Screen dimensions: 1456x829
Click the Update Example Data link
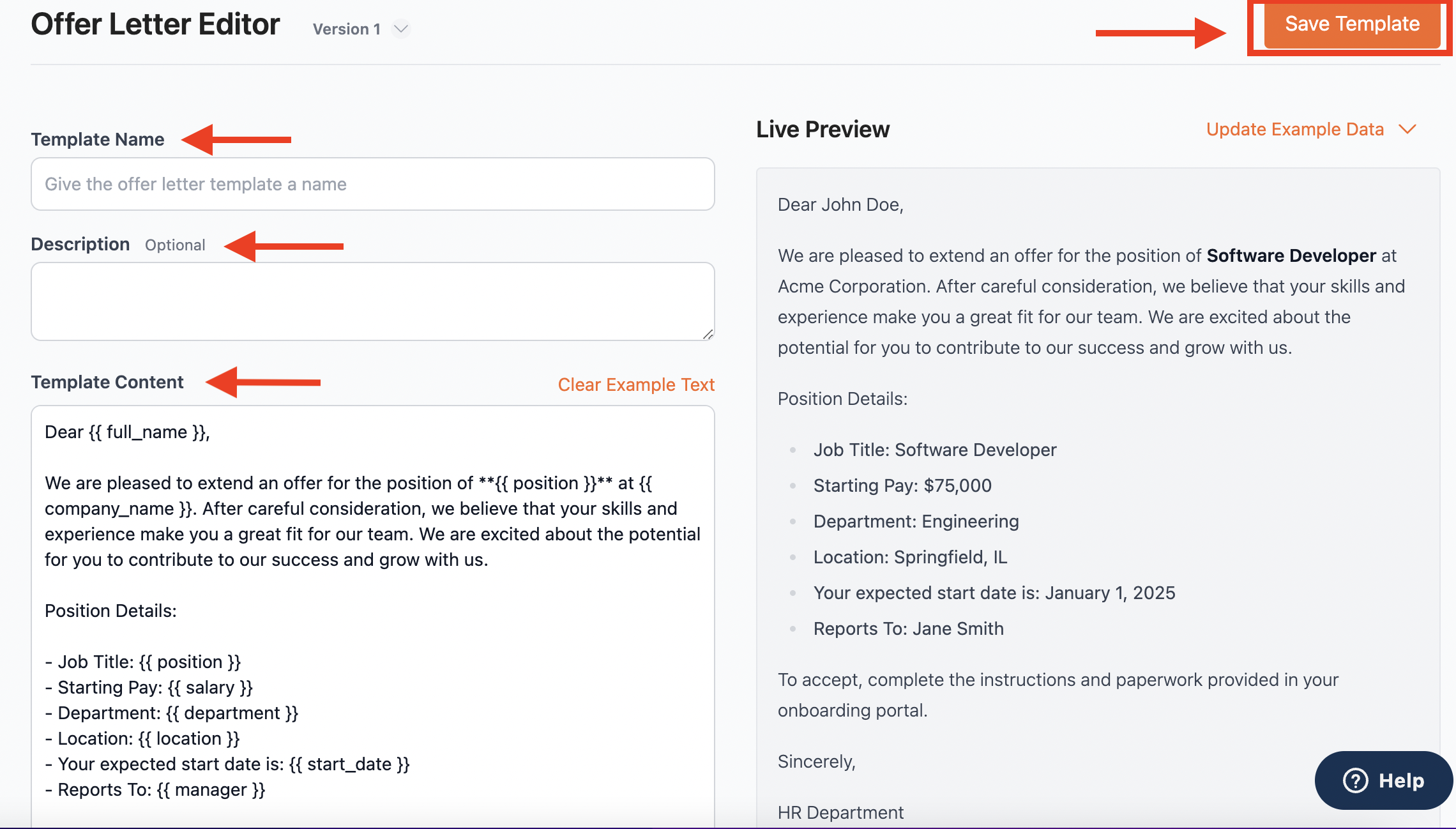1294,129
